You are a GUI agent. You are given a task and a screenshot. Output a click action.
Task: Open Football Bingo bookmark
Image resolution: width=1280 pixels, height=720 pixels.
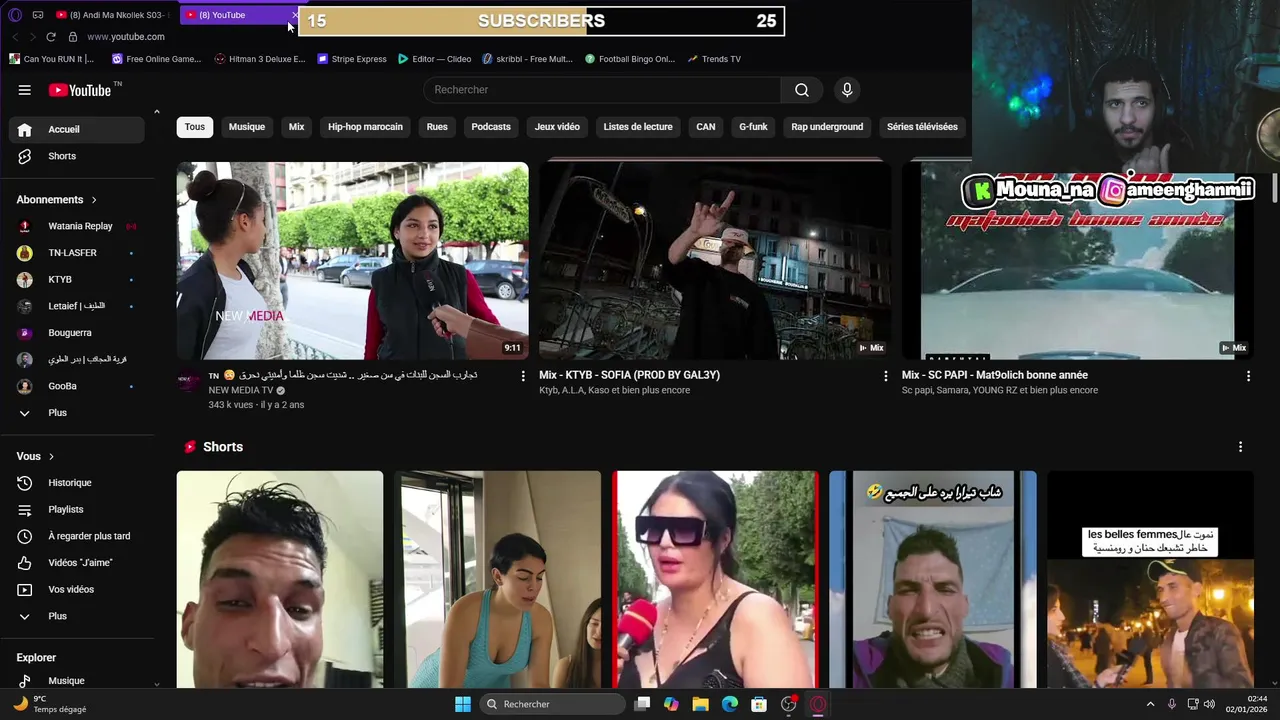(630, 59)
